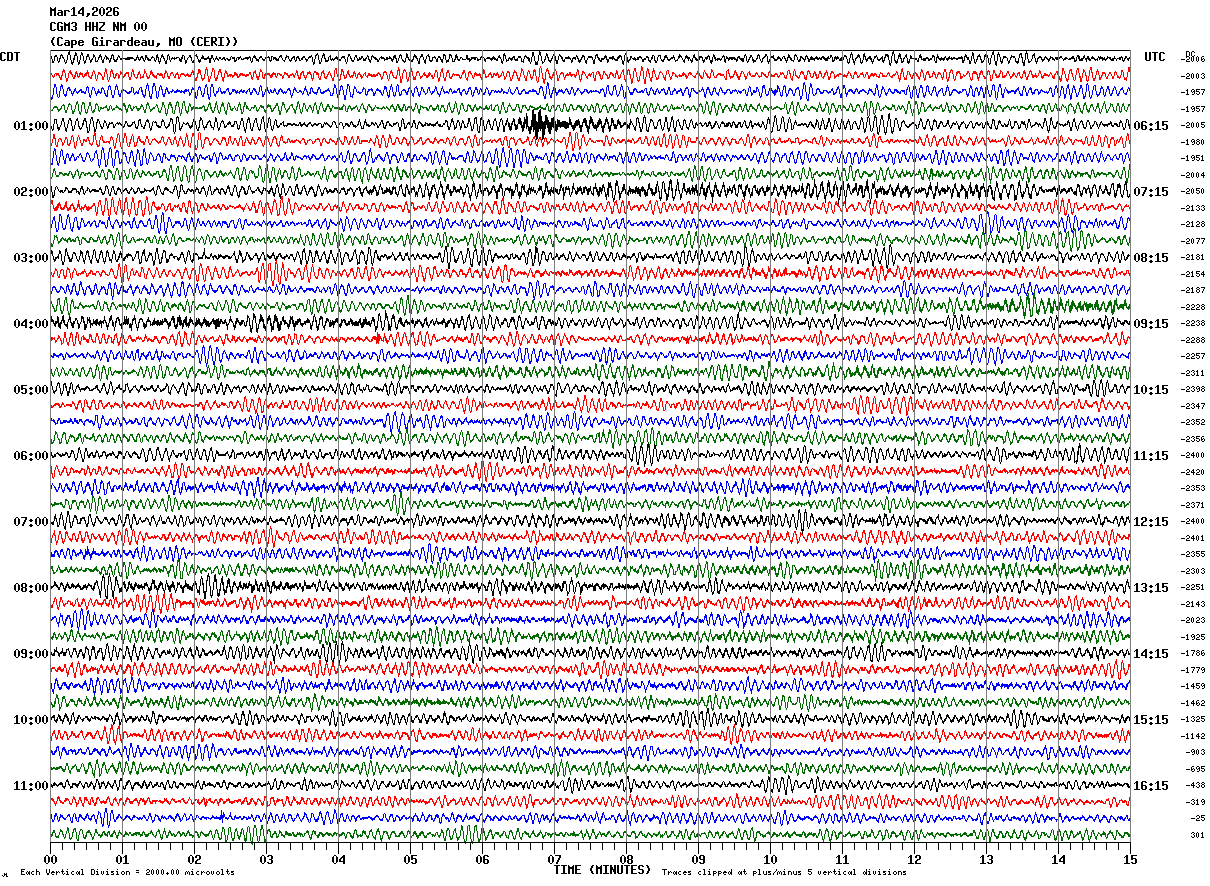Select the 08:00 CDT time label
Screen dimensions: 1210x886
[30, 588]
